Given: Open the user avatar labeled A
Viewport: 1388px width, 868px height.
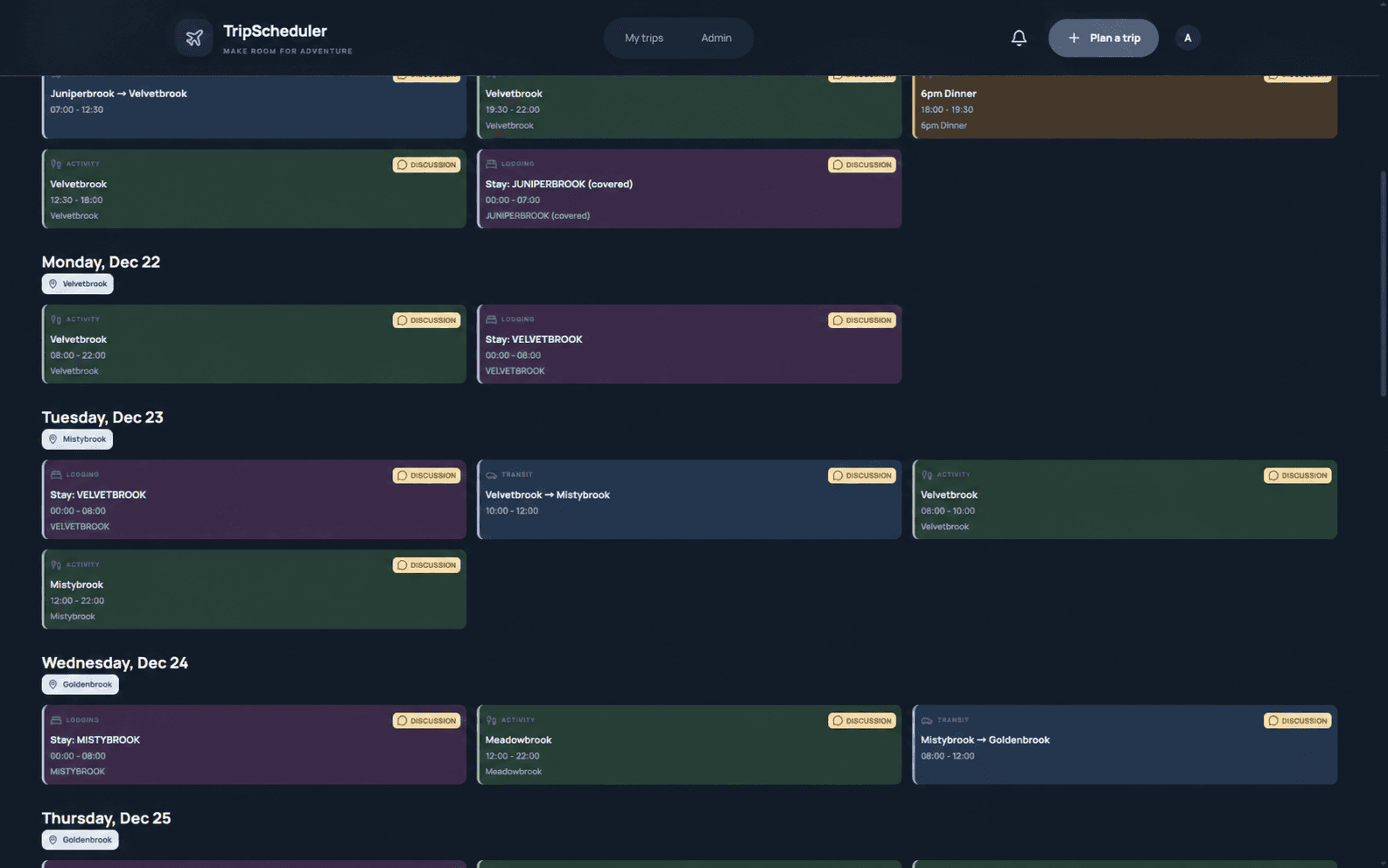Looking at the screenshot, I should [x=1188, y=38].
